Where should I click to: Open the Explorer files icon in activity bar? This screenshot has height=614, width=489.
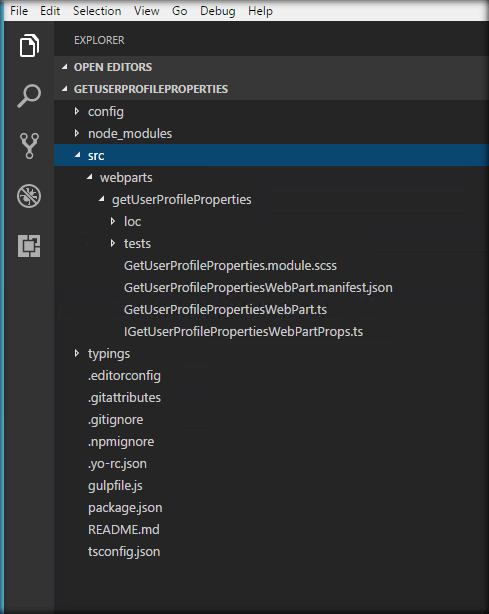[x=29, y=45]
